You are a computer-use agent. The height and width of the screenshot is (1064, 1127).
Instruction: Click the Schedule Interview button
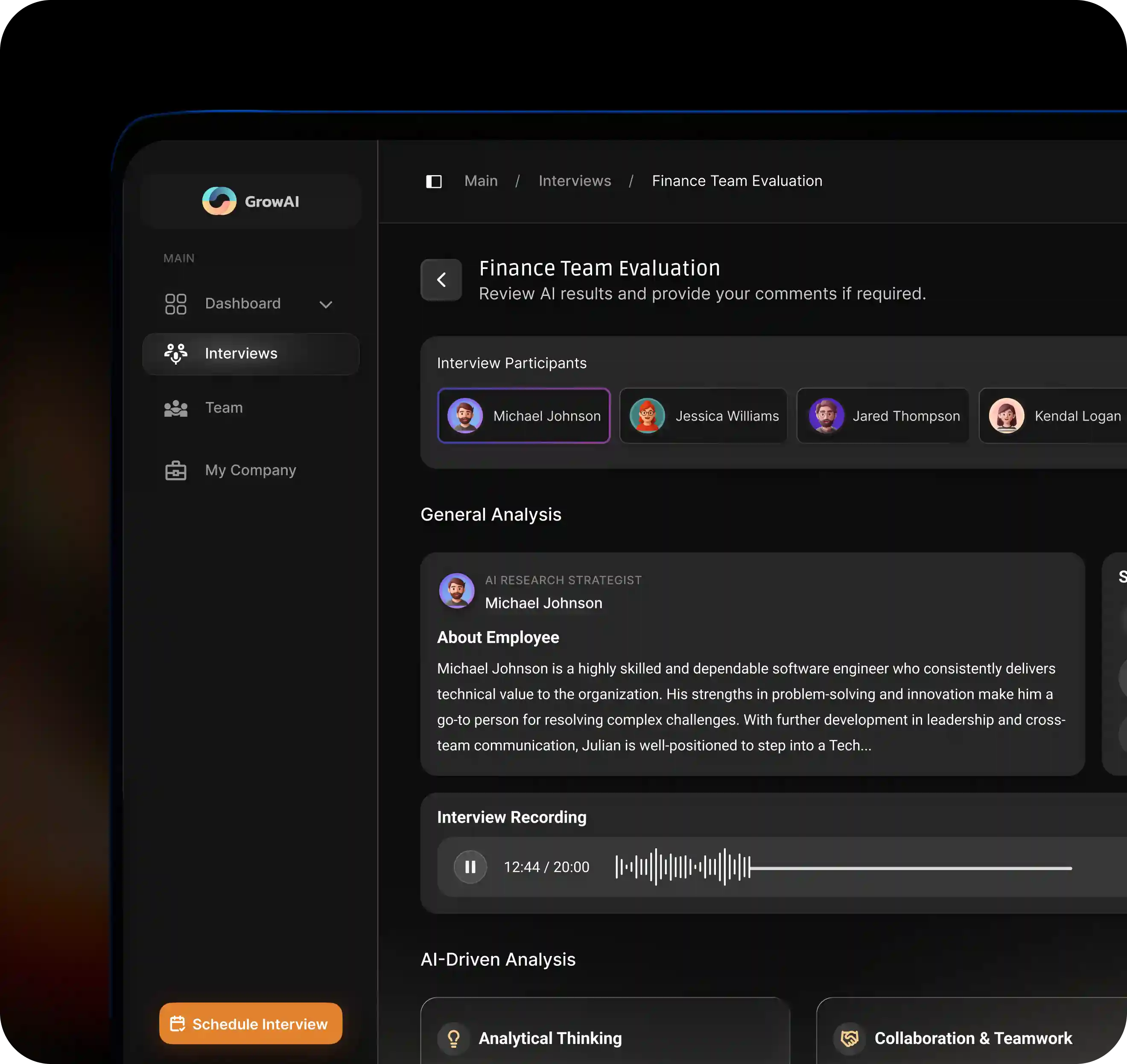(x=251, y=1024)
